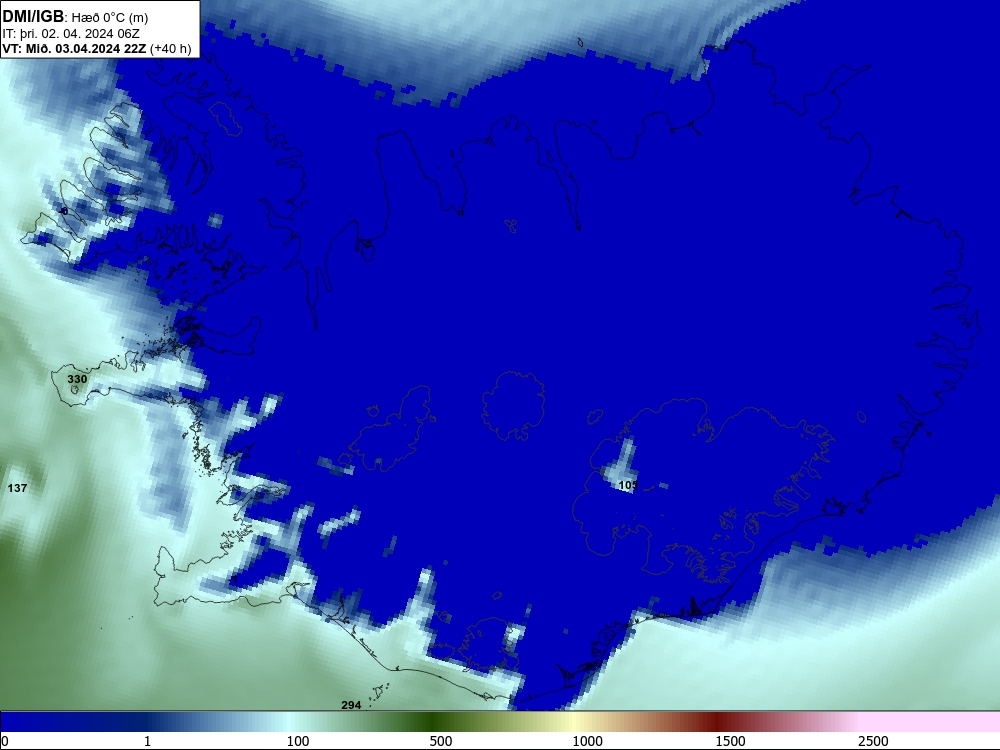Viewport: 1000px width, 750px height.
Task: Click the initial time 'IT: þri. 02. 04. 2024 06Z'
Action: (x=71, y=34)
